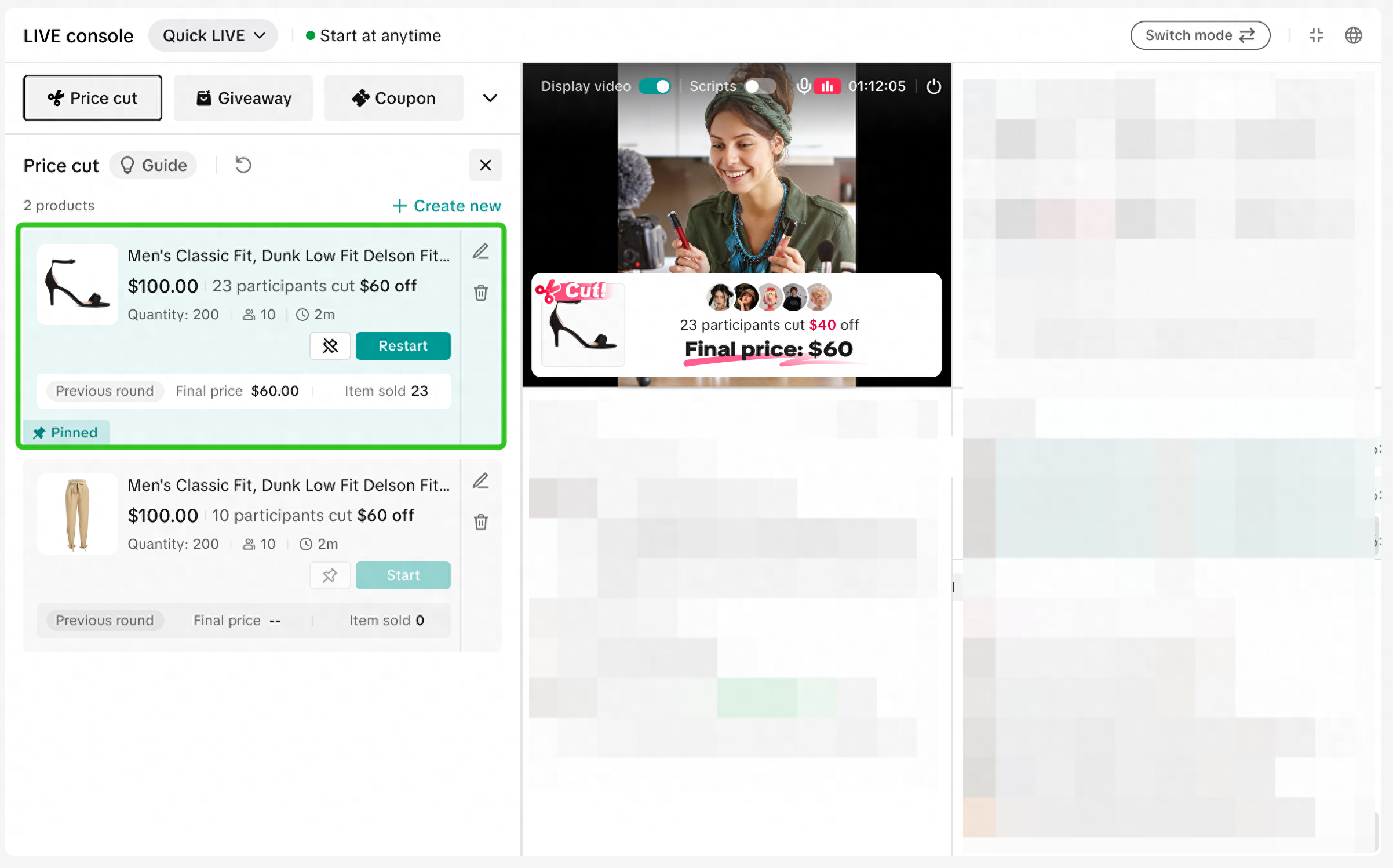The height and width of the screenshot is (868, 1393).
Task: Click the participant avatars in overlay
Action: (x=769, y=297)
